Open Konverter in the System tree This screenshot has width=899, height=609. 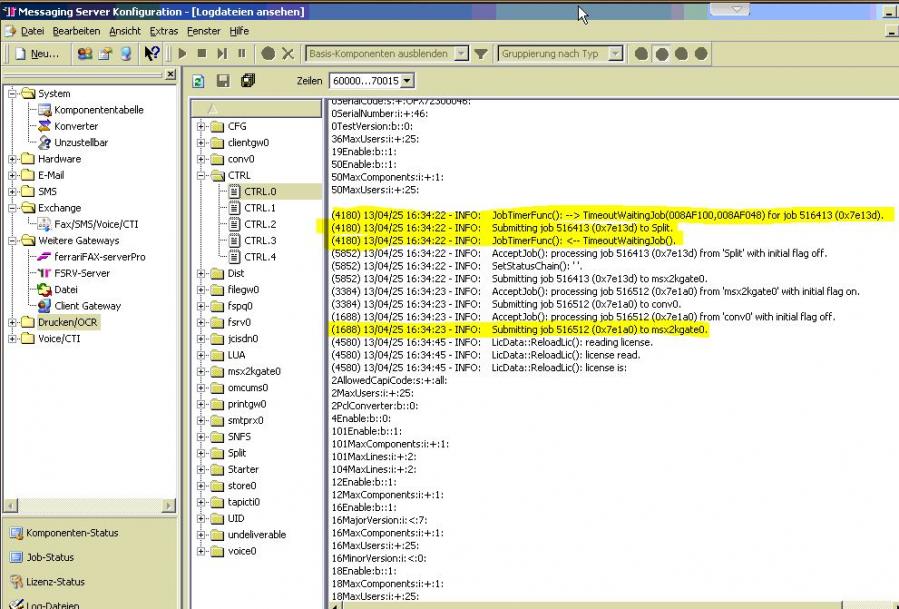click(x=76, y=126)
